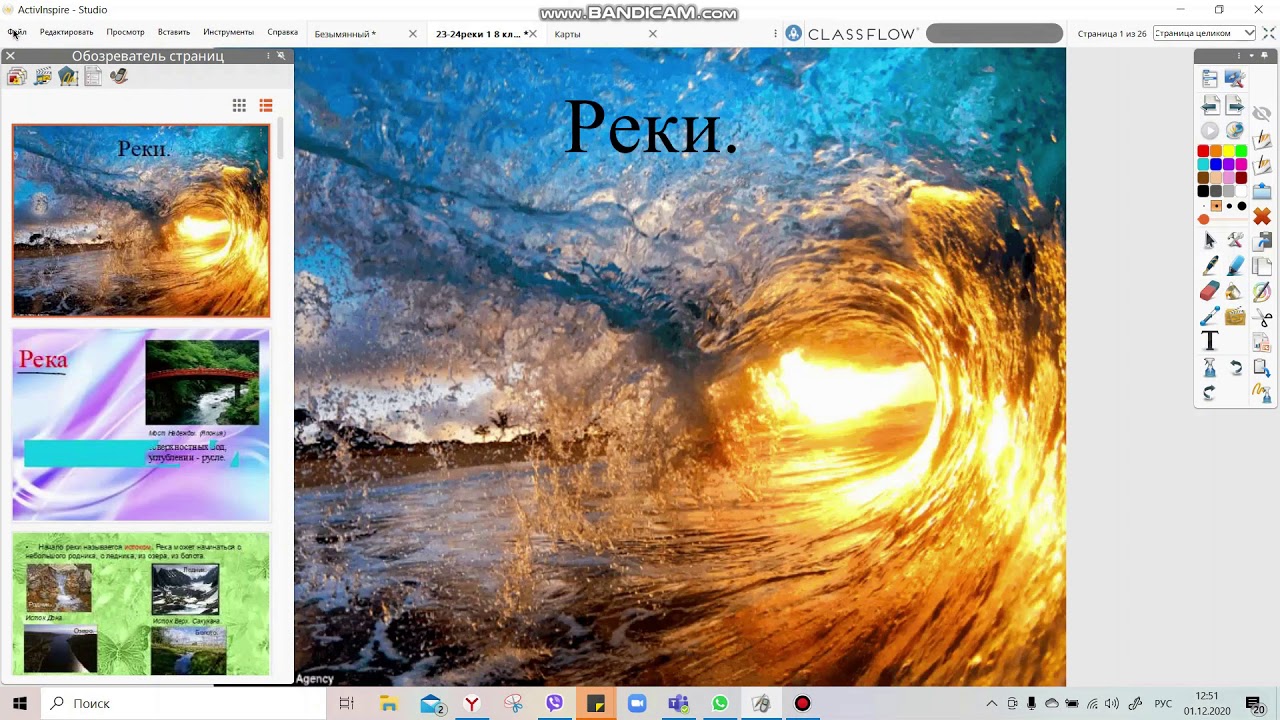The image size is (1280, 720).
Task: Open the toolbox Main Menu icon
Action: [x=1209, y=79]
